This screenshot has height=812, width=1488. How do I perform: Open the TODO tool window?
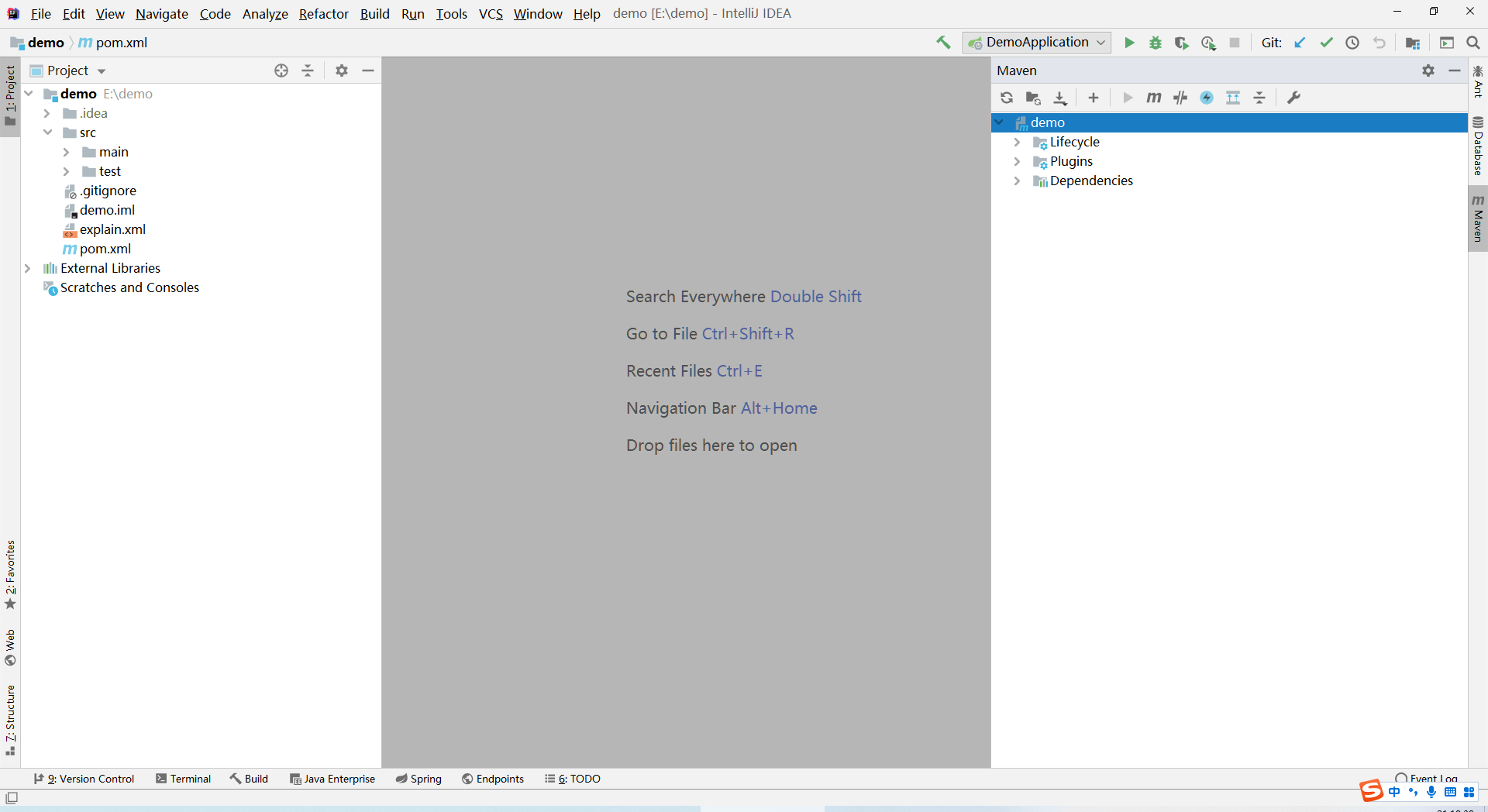573,779
